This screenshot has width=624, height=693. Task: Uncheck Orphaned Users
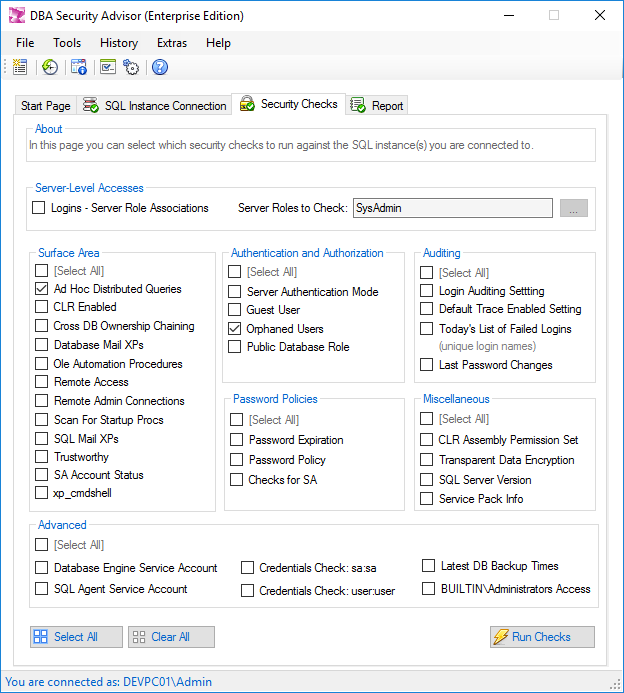pos(235,328)
